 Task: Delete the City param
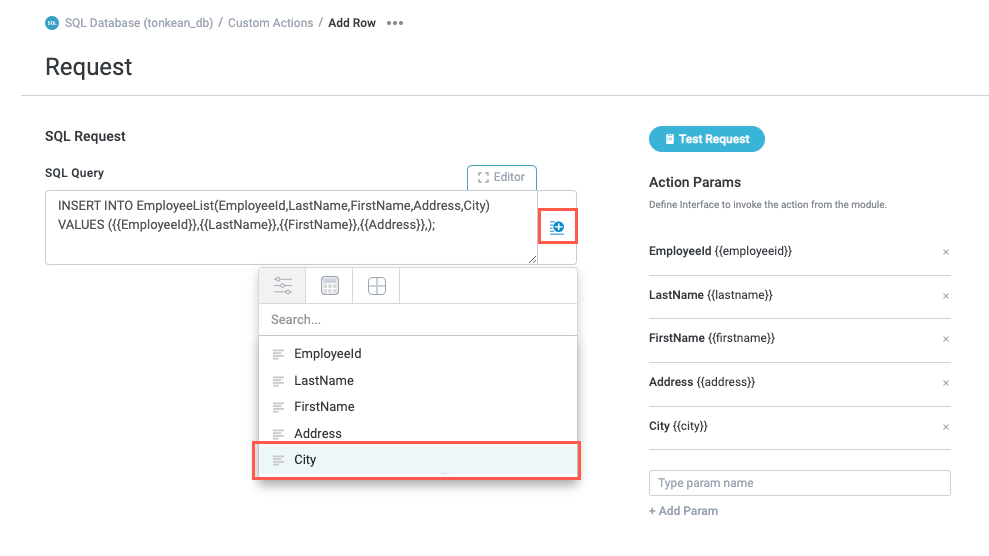coord(945,427)
